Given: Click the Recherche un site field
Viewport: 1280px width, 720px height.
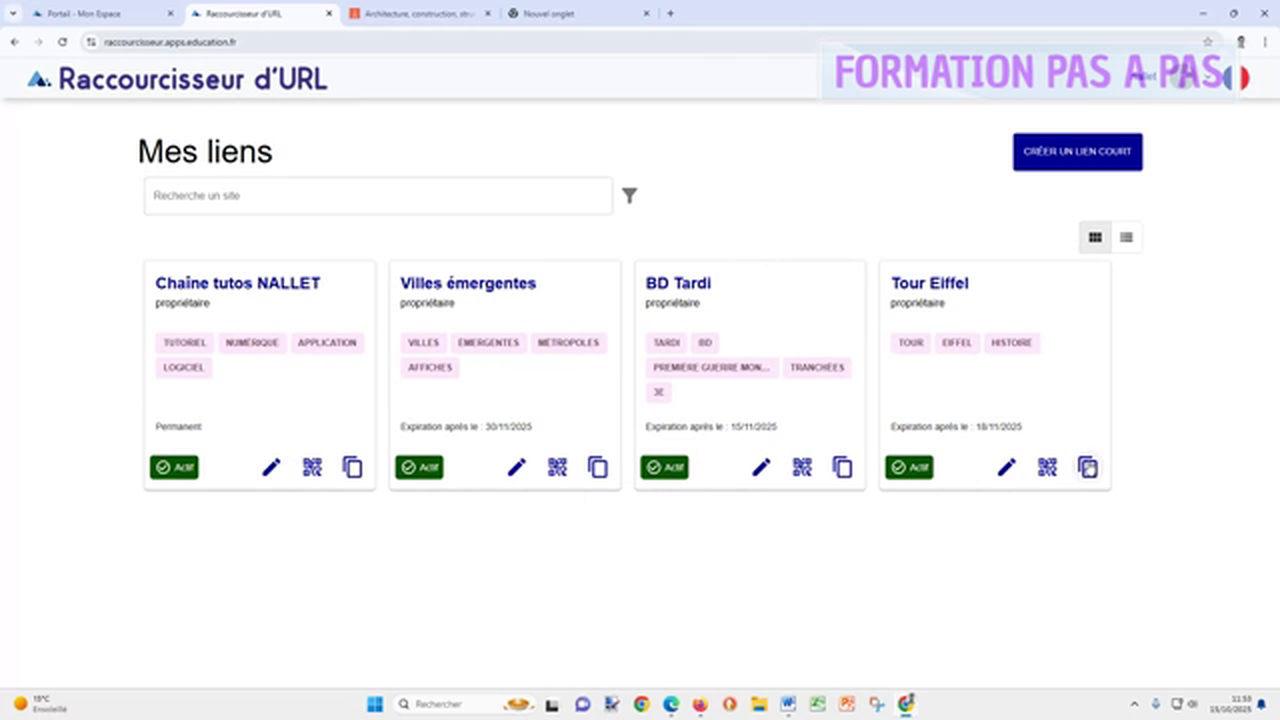Looking at the screenshot, I should [x=378, y=196].
